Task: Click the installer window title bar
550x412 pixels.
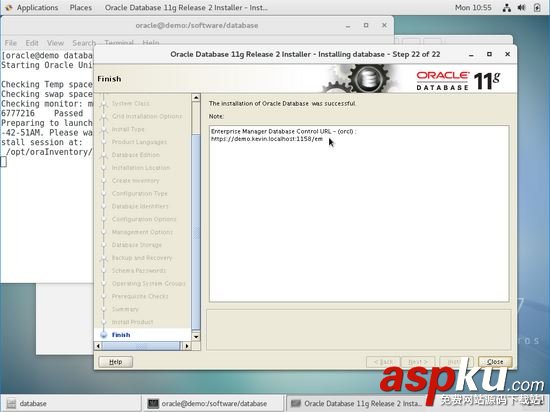Action: coord(305,54)
